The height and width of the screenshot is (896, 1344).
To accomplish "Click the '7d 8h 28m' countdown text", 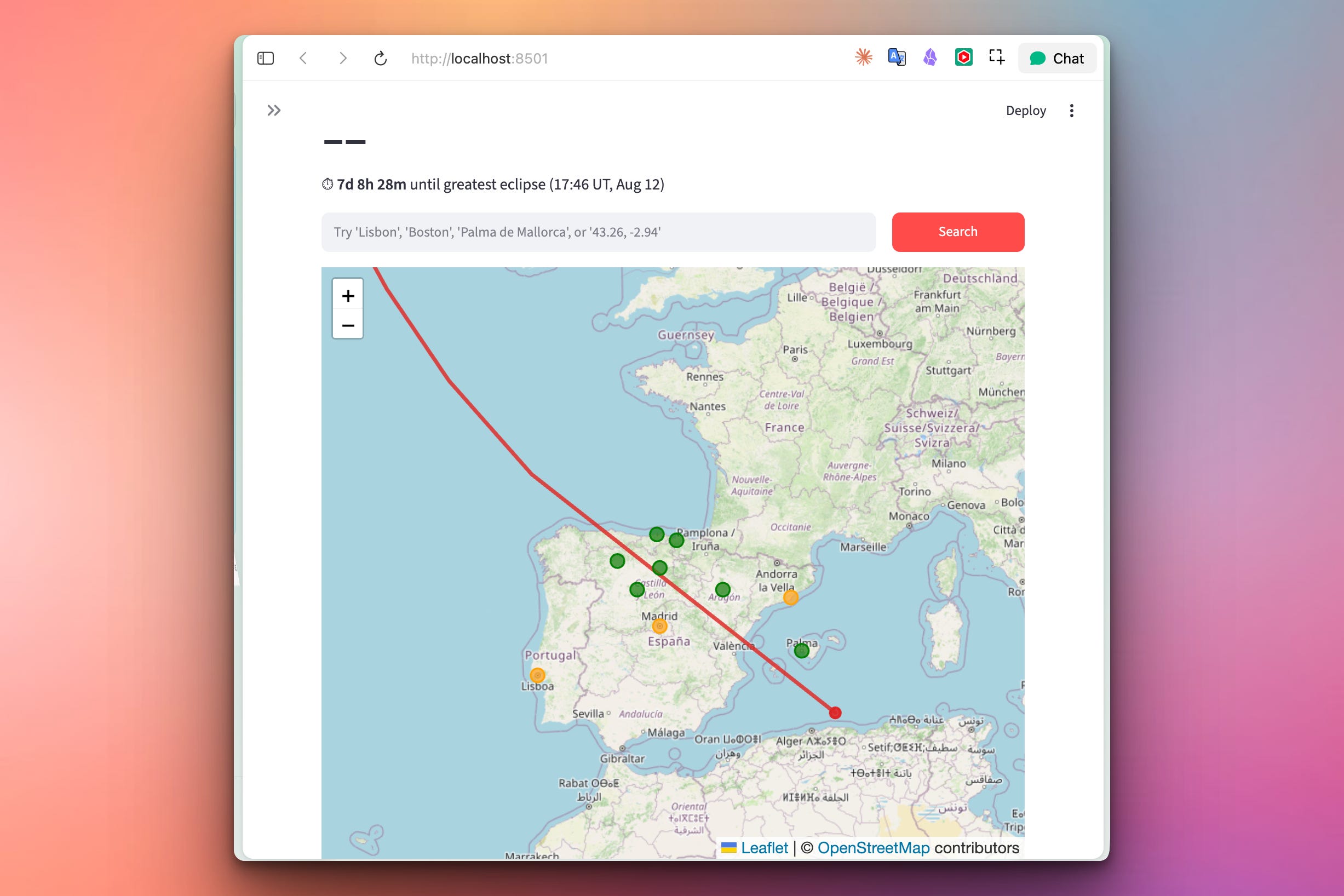I will [x=371, y=185].
